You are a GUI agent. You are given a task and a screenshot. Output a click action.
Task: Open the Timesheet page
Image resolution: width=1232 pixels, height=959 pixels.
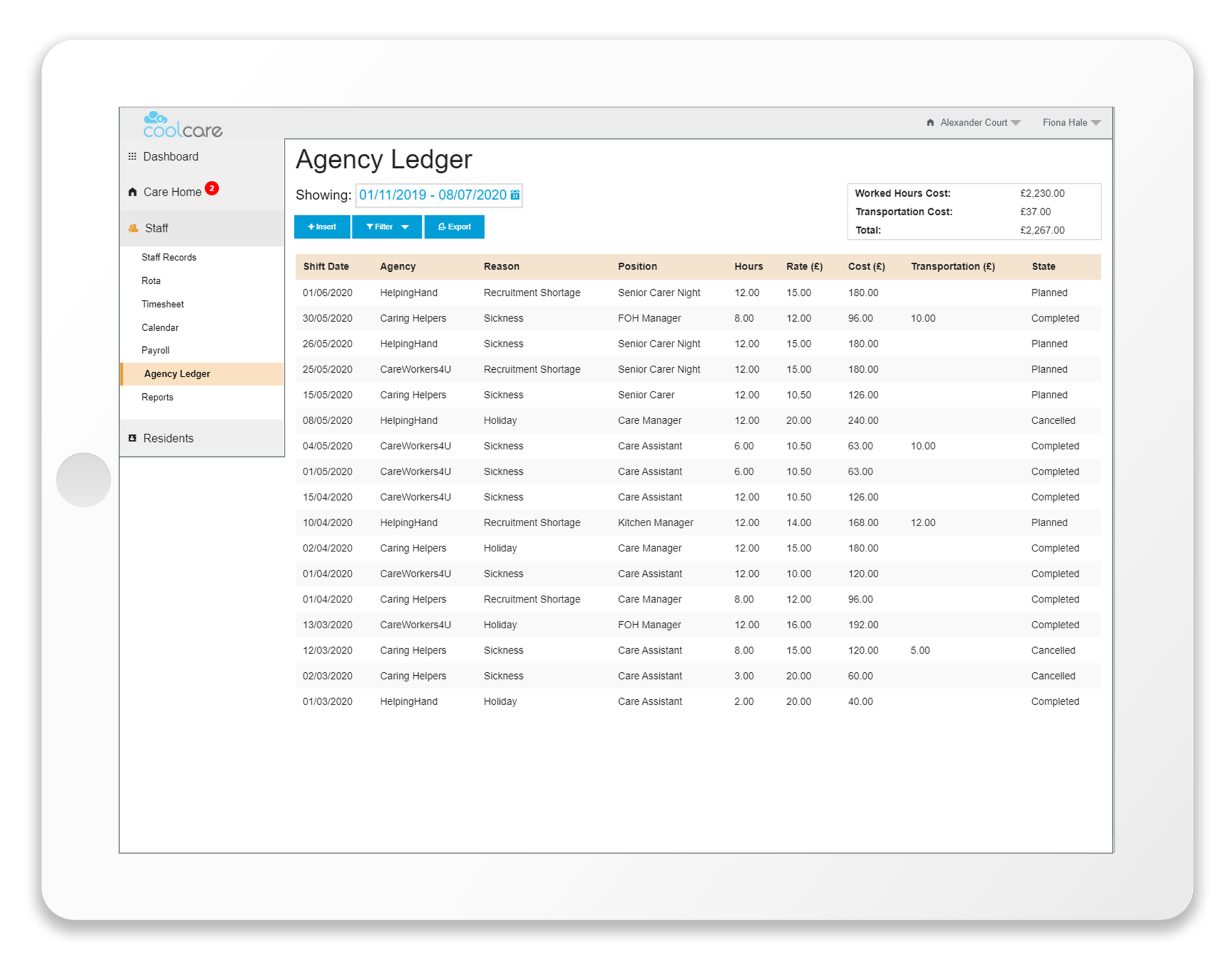(162, 304)
